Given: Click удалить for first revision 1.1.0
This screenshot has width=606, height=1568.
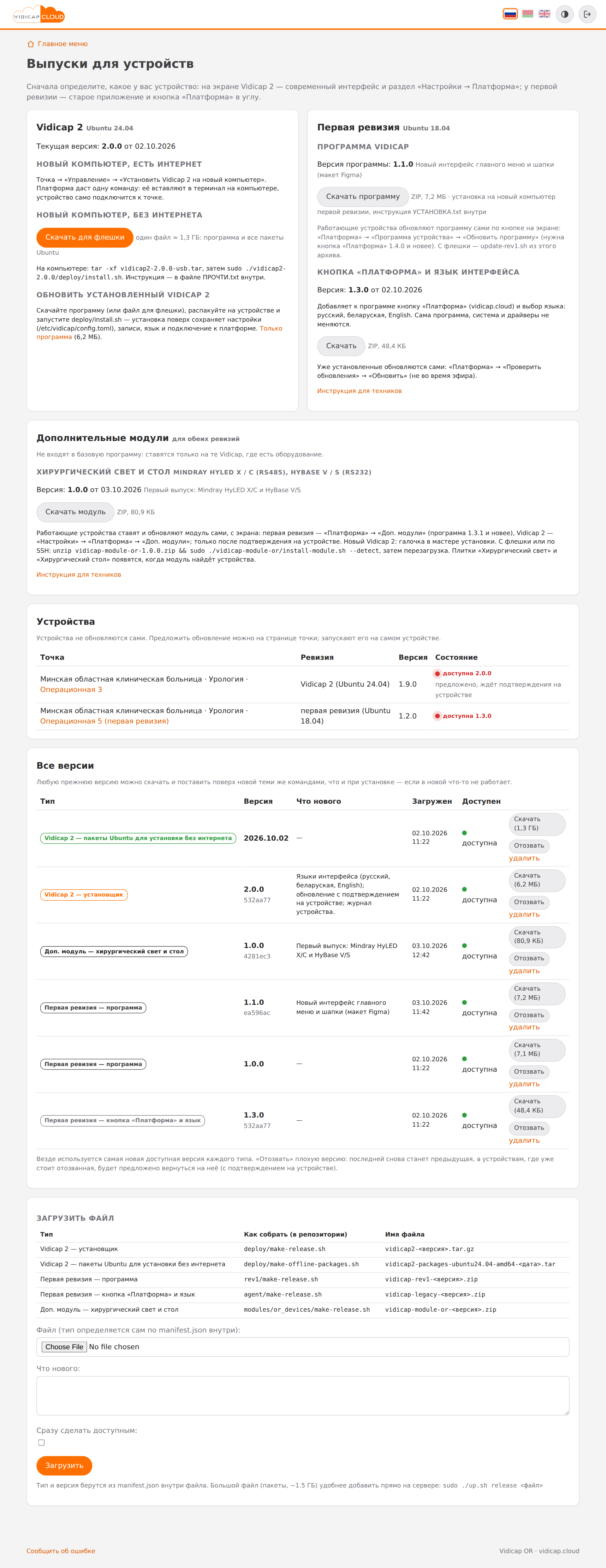Looking at the screenshot, I should (x=524, y=1027).
